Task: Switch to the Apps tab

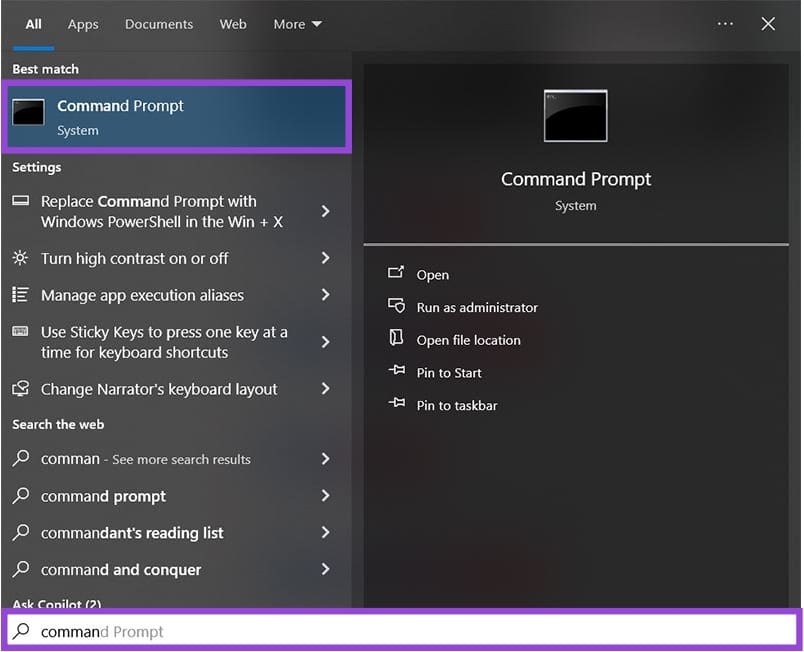Action: pos(83,24)
